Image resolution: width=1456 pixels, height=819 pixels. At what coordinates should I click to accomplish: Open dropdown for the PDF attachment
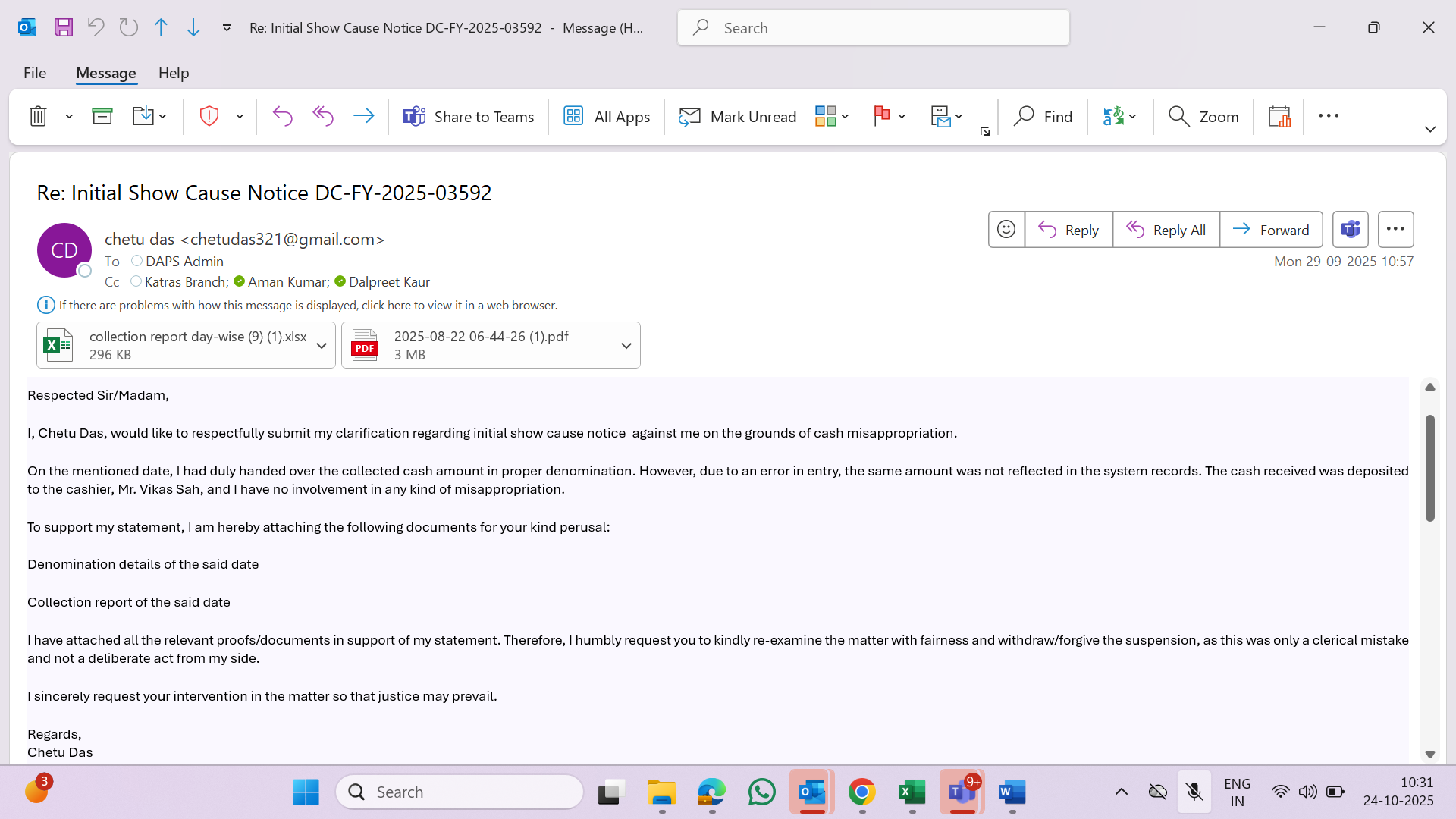626,346
